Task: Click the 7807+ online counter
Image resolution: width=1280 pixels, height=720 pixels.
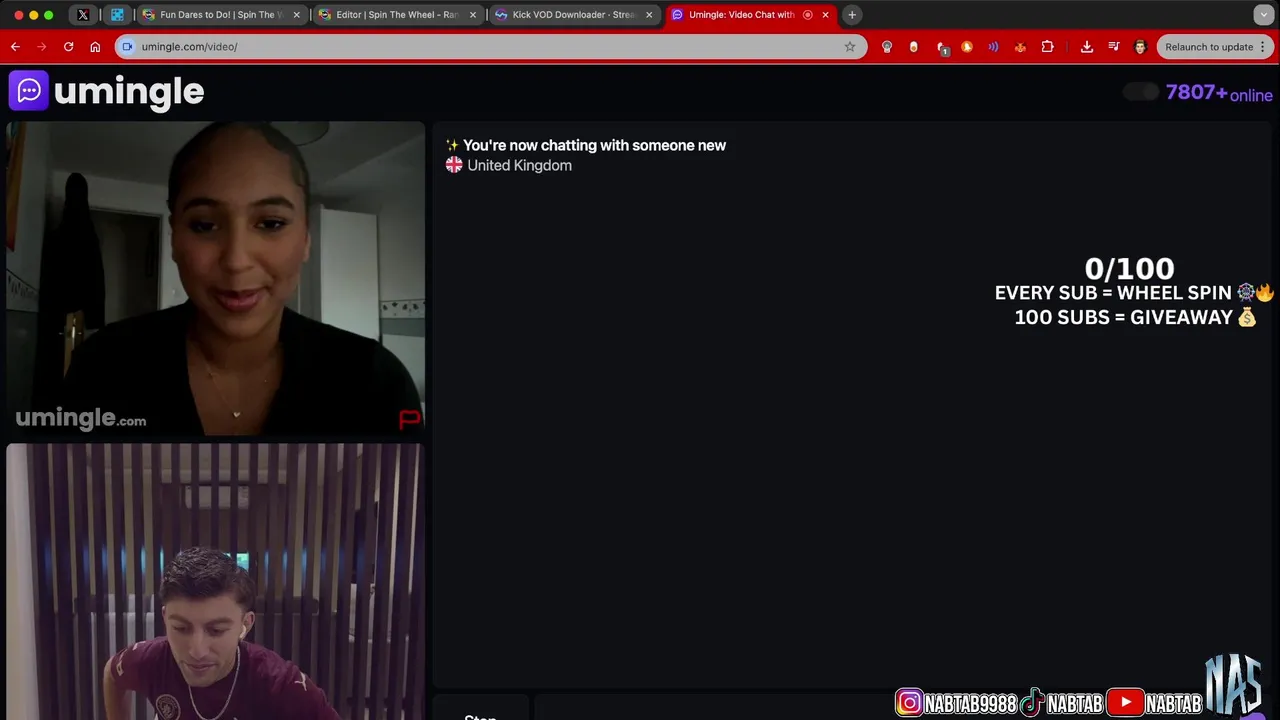Action: [x=1219, y=93]
